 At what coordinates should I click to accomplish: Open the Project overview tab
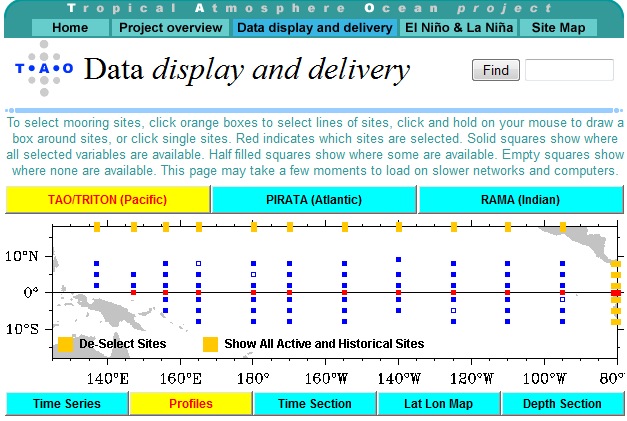click(170, 28)
